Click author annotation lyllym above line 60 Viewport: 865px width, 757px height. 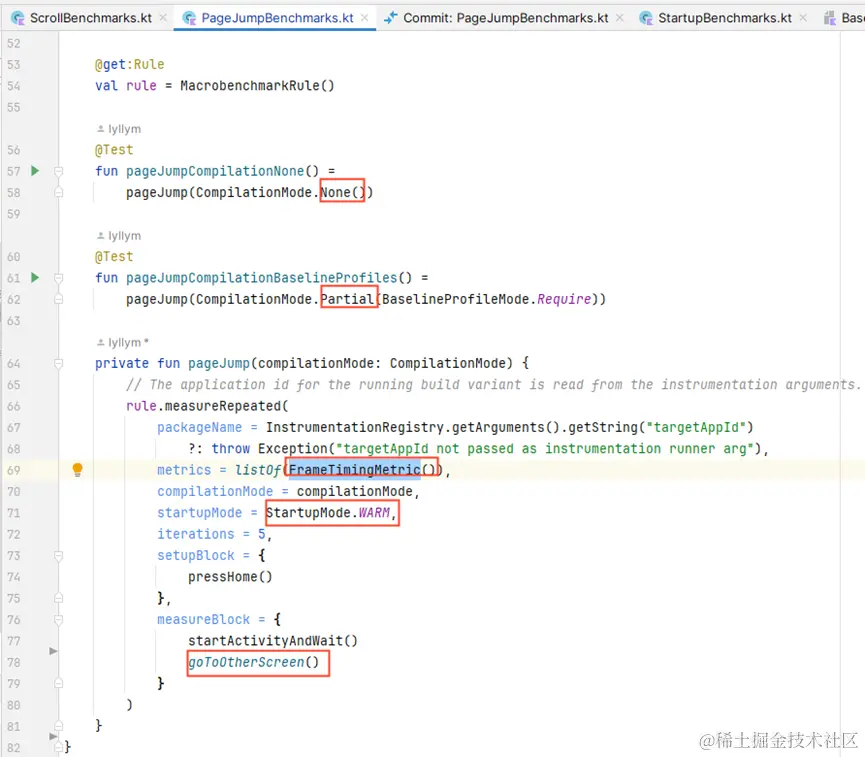click(119, 236)
